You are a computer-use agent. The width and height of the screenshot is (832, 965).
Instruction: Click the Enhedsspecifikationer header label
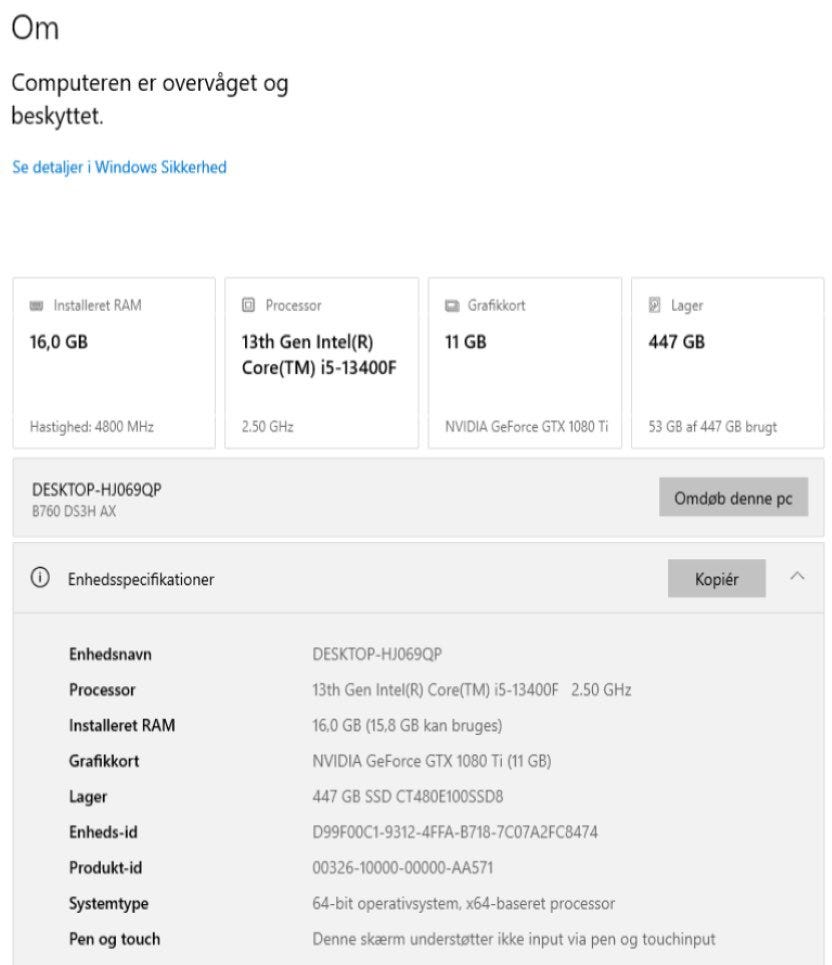[x=141, y=579]
